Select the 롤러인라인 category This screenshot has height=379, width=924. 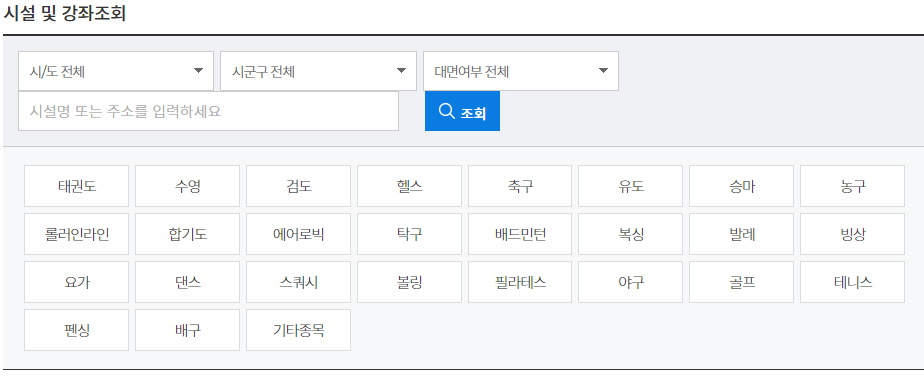click(x=77, y=234)
